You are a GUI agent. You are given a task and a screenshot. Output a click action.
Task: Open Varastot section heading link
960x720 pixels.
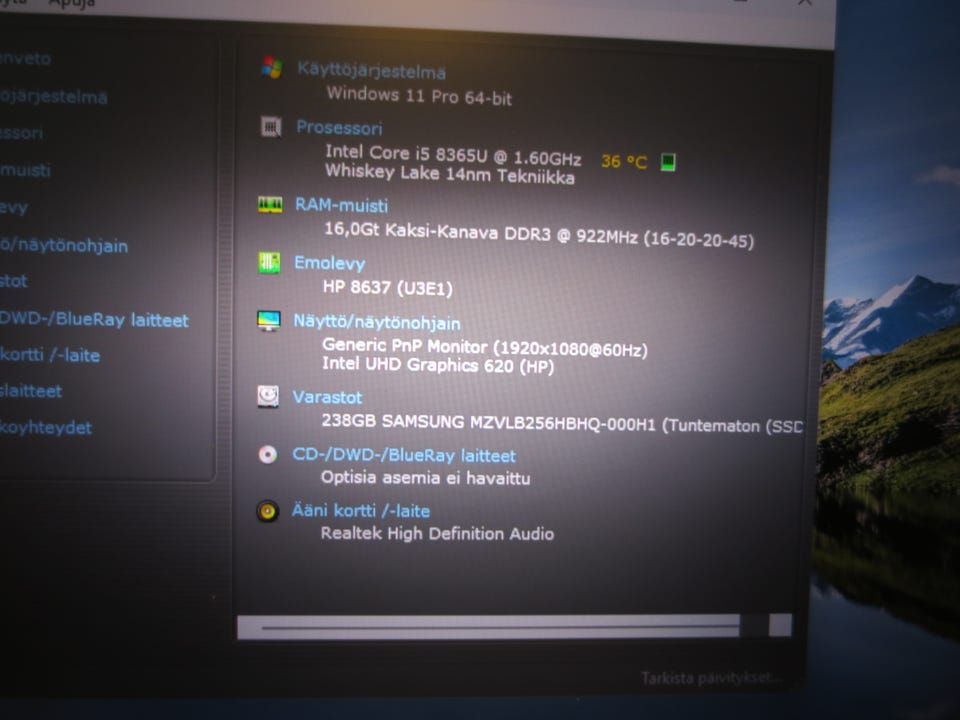[x=327, y=397]
